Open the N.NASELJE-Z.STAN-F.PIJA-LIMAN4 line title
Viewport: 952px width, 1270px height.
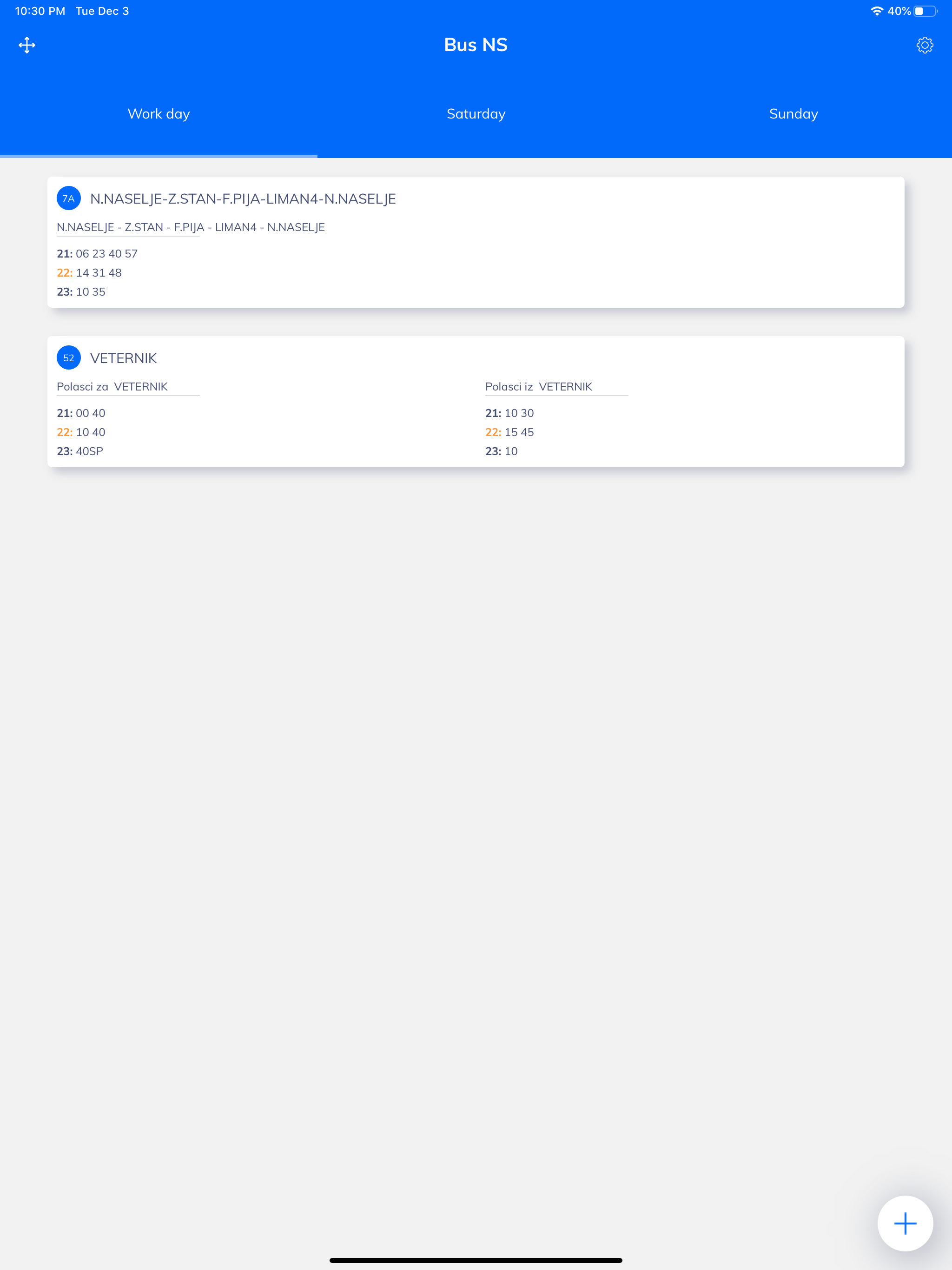coord(243,198)
